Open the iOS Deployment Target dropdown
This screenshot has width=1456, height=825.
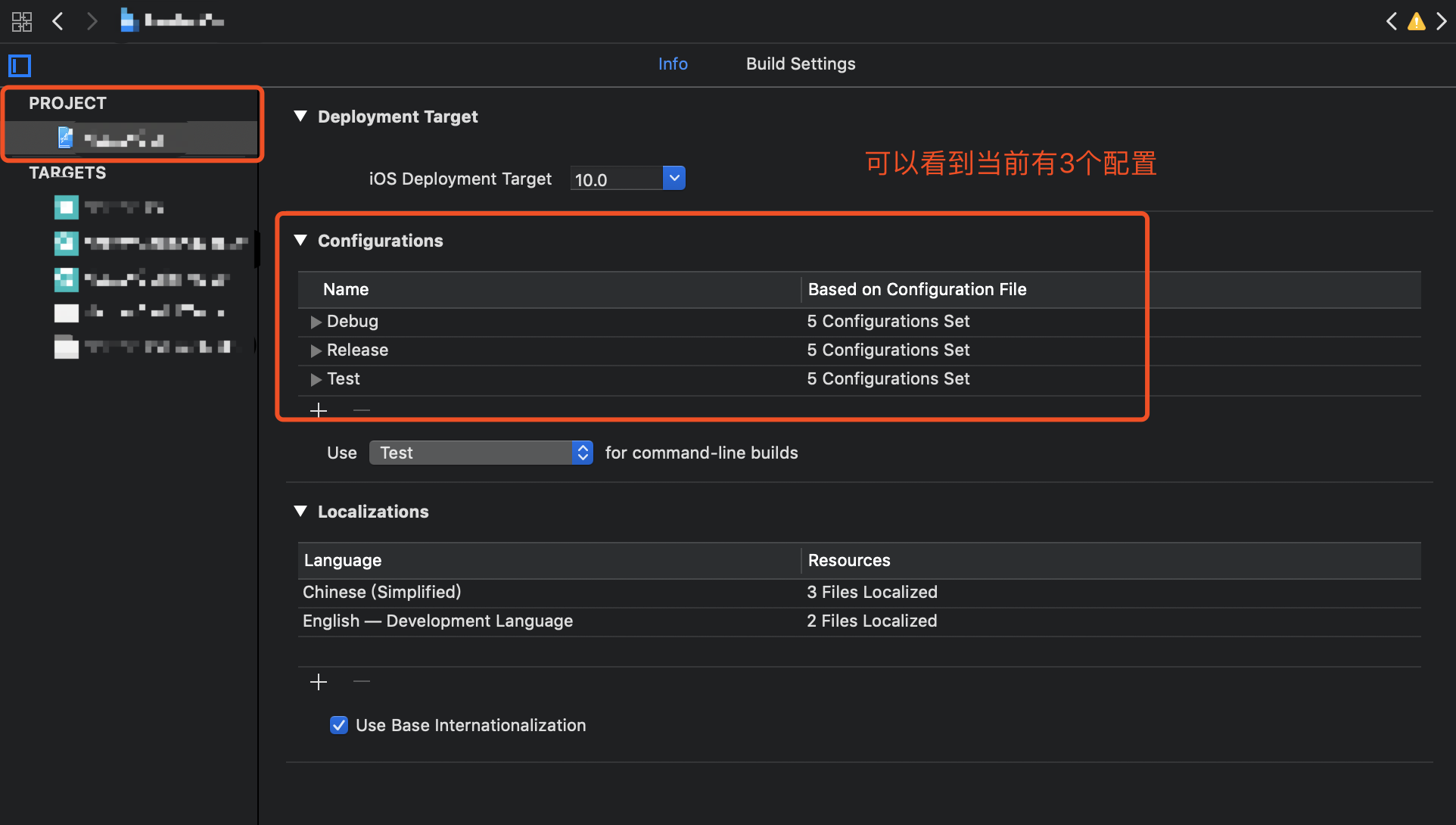click(674, 179)
